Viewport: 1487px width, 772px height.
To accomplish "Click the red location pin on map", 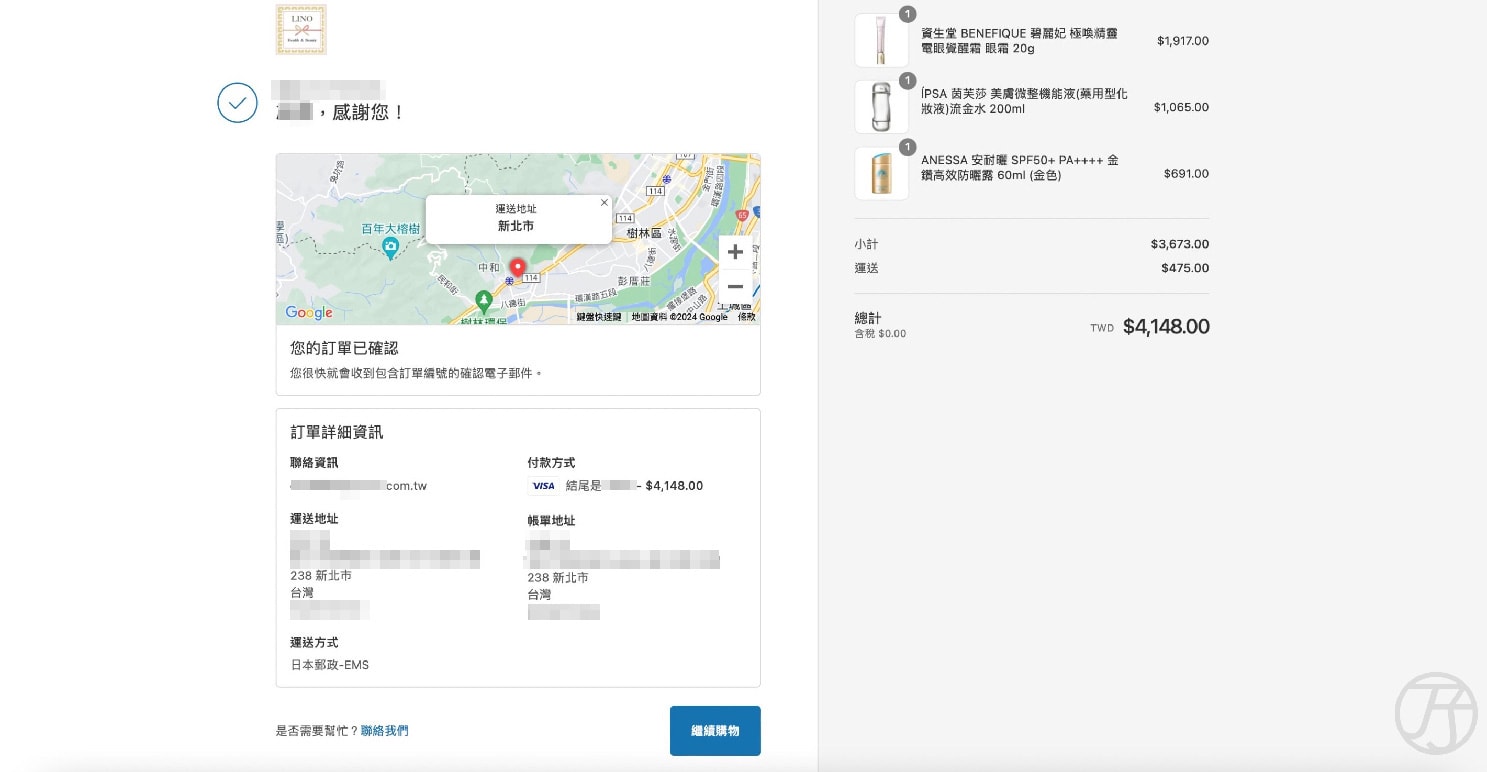I will point(517,268).
